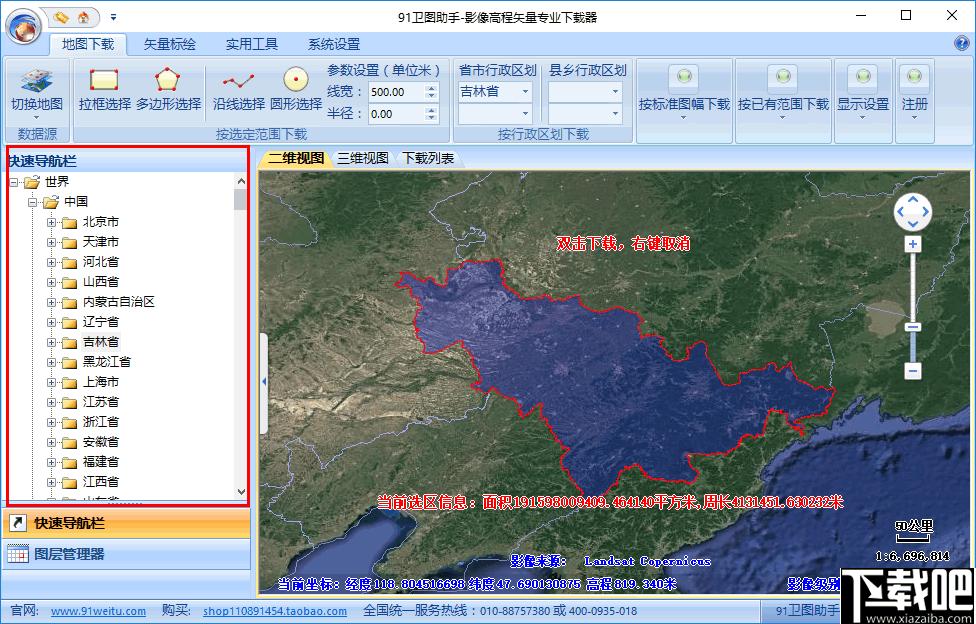Image resolution: width=976 pixels, height=624 pixels.
Task: Click the tag icon in quick access bar
Action: [60, 17]
